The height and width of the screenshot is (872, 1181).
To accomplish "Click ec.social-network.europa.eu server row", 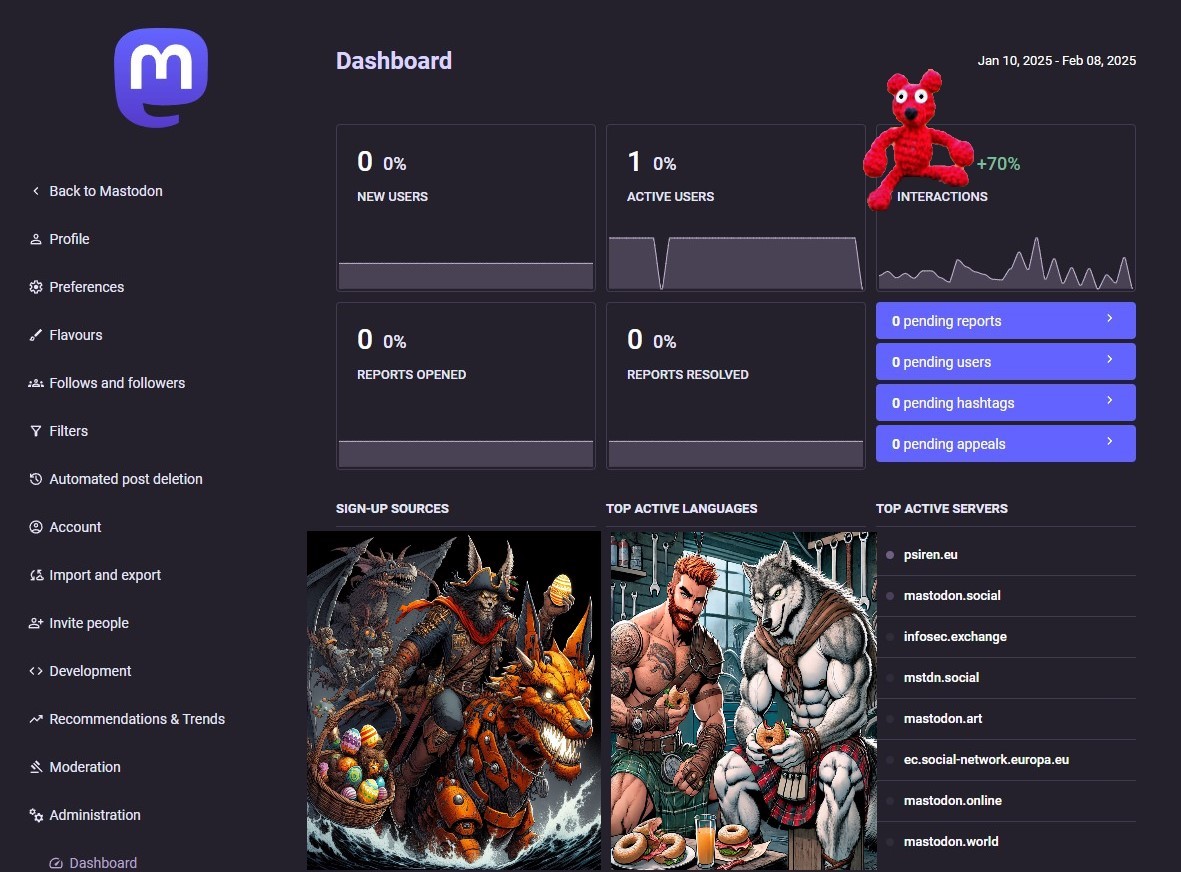I will (x=1006, y=760).
